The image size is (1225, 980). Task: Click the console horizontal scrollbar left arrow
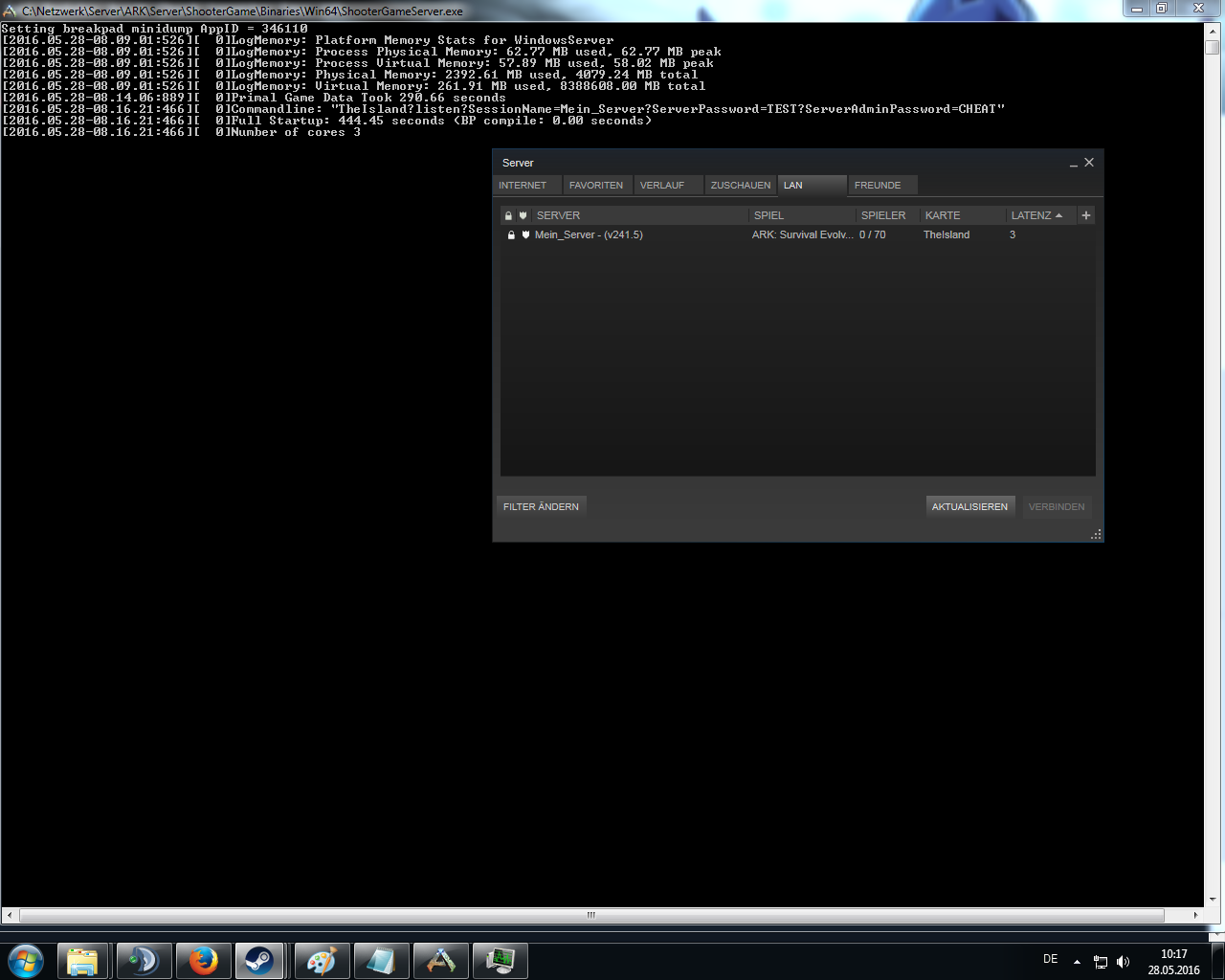pos(9,915)
